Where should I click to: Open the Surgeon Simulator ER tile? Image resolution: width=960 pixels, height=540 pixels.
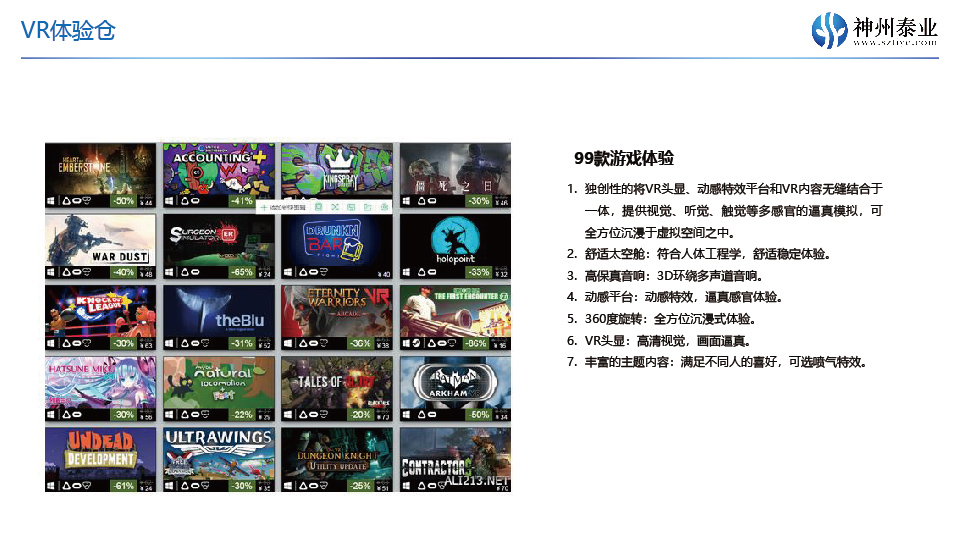coord(219,246)
